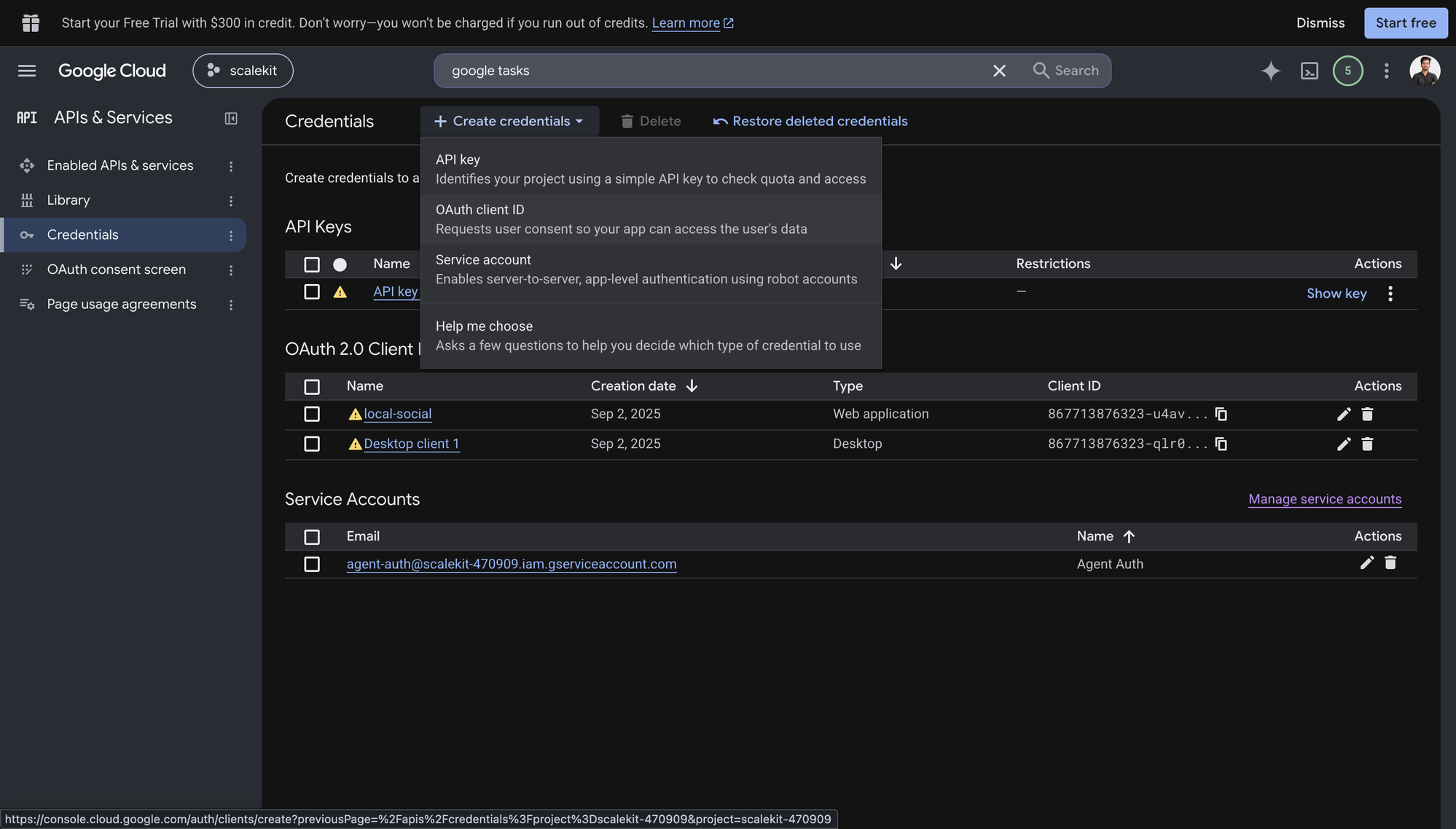Open the Credentials sidebar item

click(x=82, y=235)
